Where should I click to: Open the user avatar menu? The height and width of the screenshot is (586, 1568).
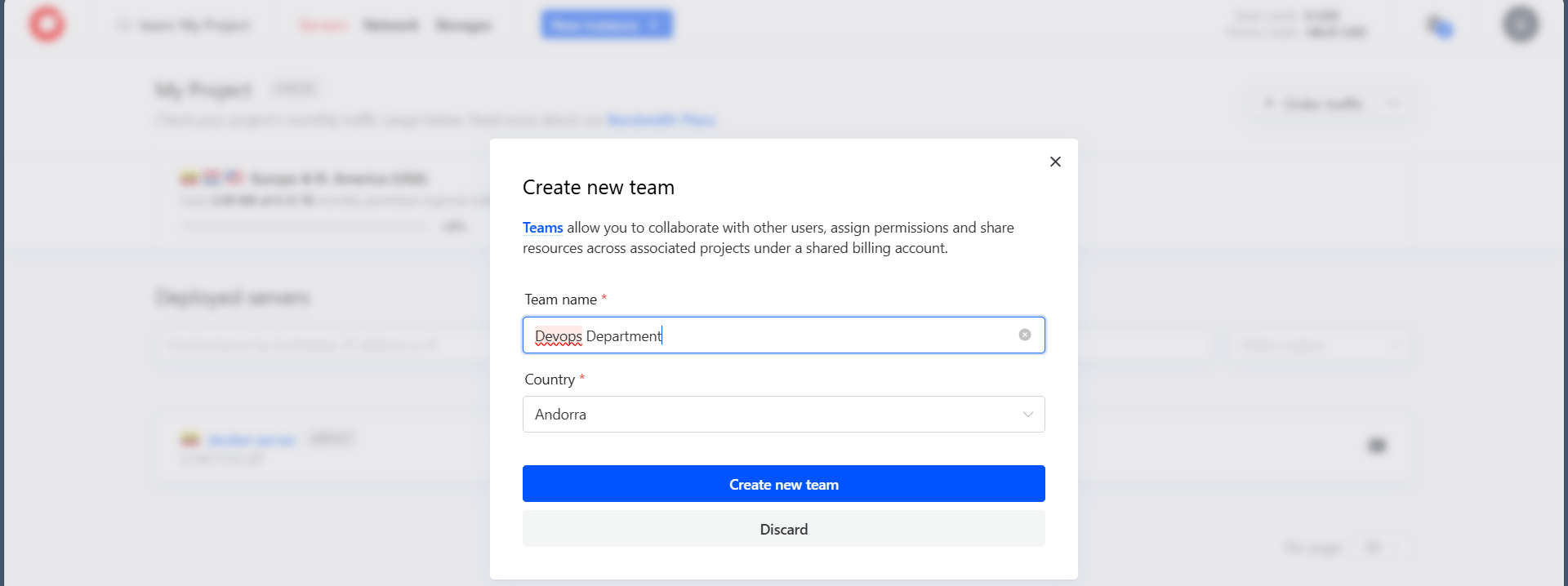coord(1521,24)
